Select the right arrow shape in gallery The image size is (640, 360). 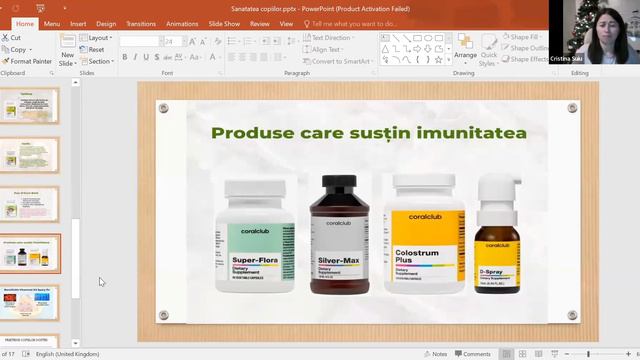(x=417, y=49)
